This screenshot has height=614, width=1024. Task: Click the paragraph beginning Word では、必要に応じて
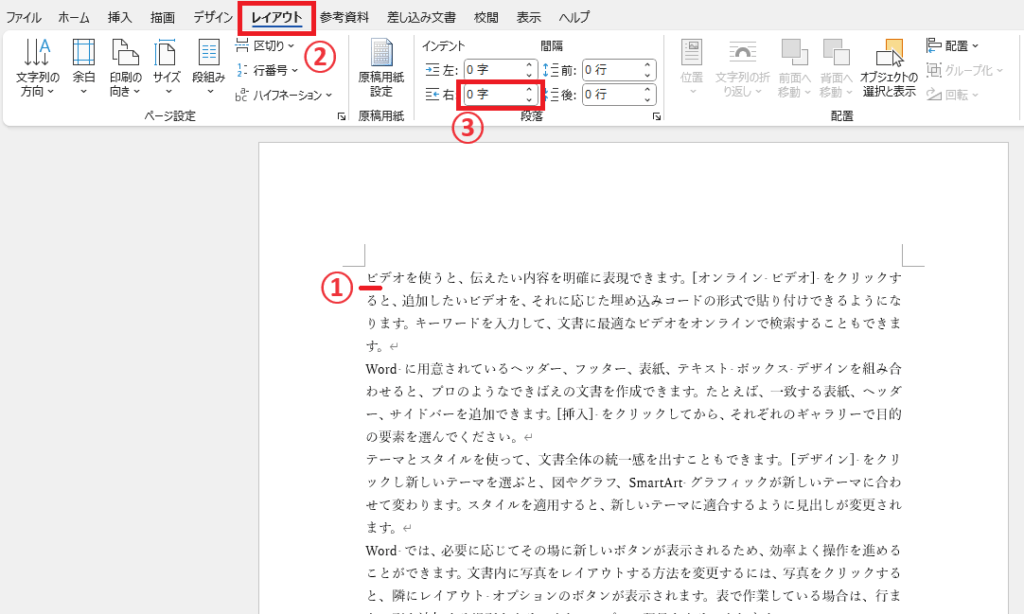click(633, 581)
